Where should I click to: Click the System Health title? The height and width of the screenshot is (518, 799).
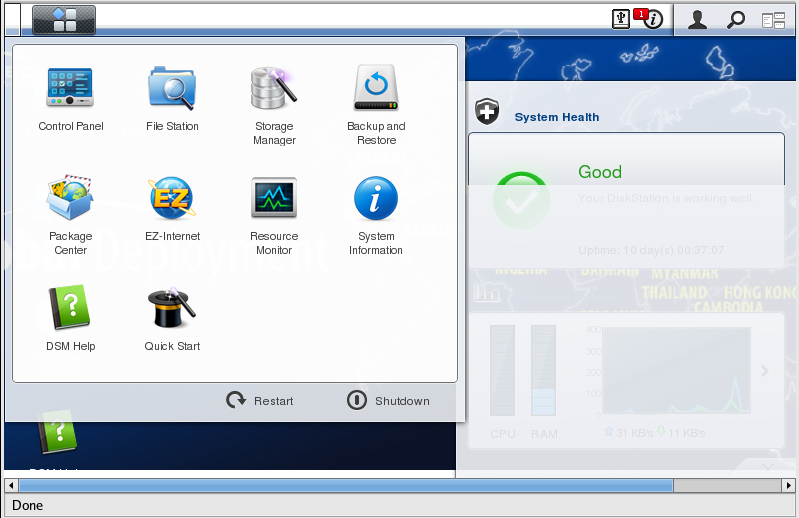pos(556,117)
